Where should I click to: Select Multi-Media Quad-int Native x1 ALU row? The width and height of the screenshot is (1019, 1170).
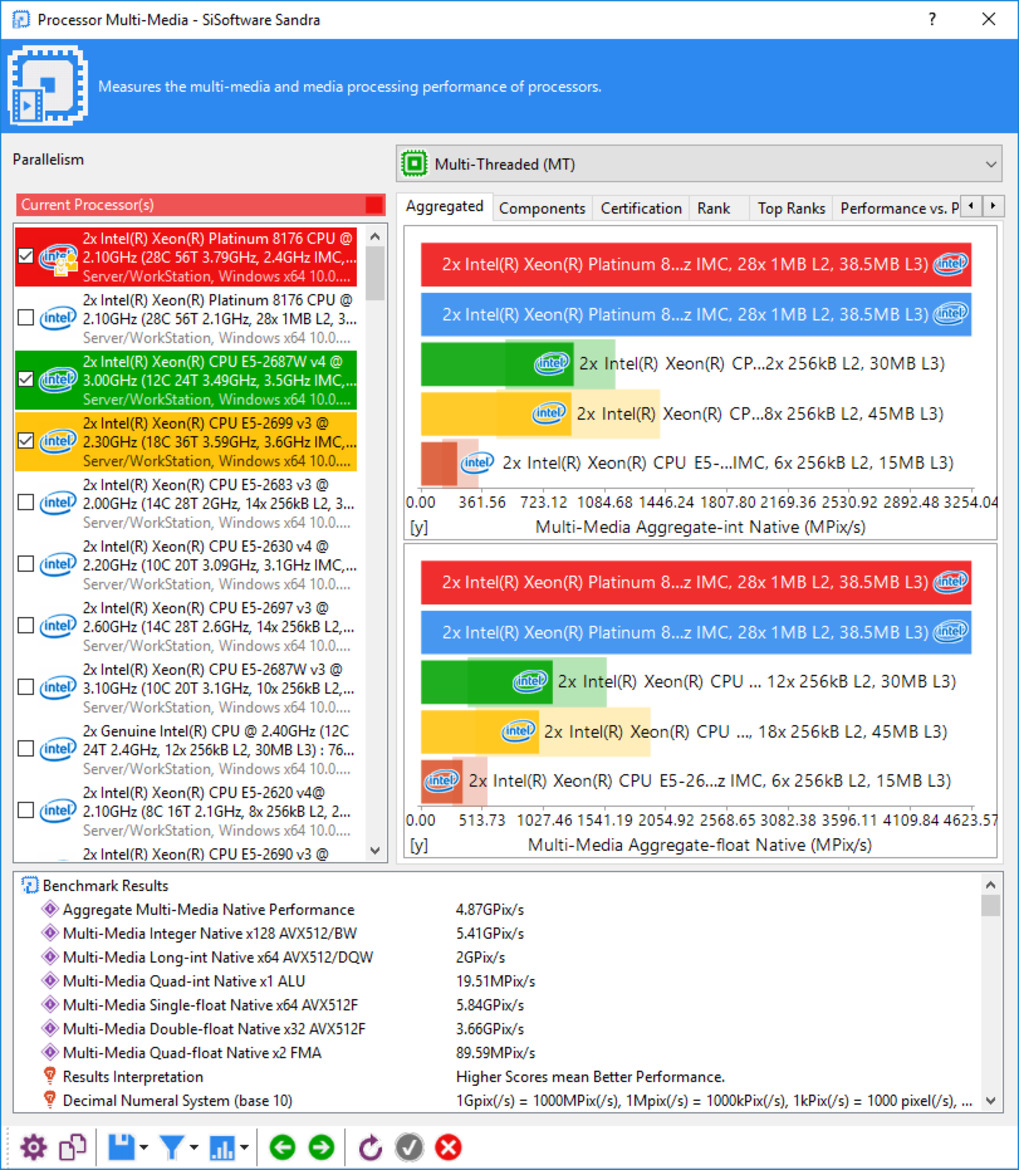click(498, 980)
